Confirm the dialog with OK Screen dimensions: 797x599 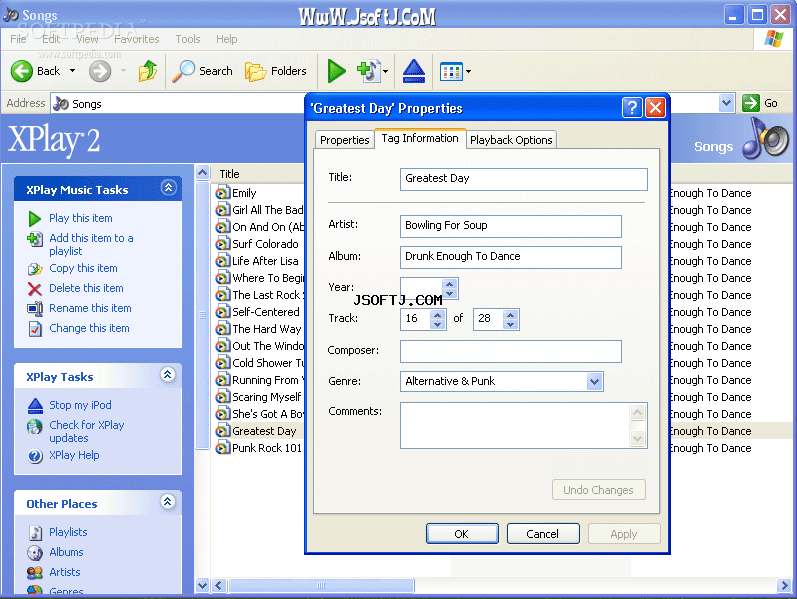(x=462, y=534)
